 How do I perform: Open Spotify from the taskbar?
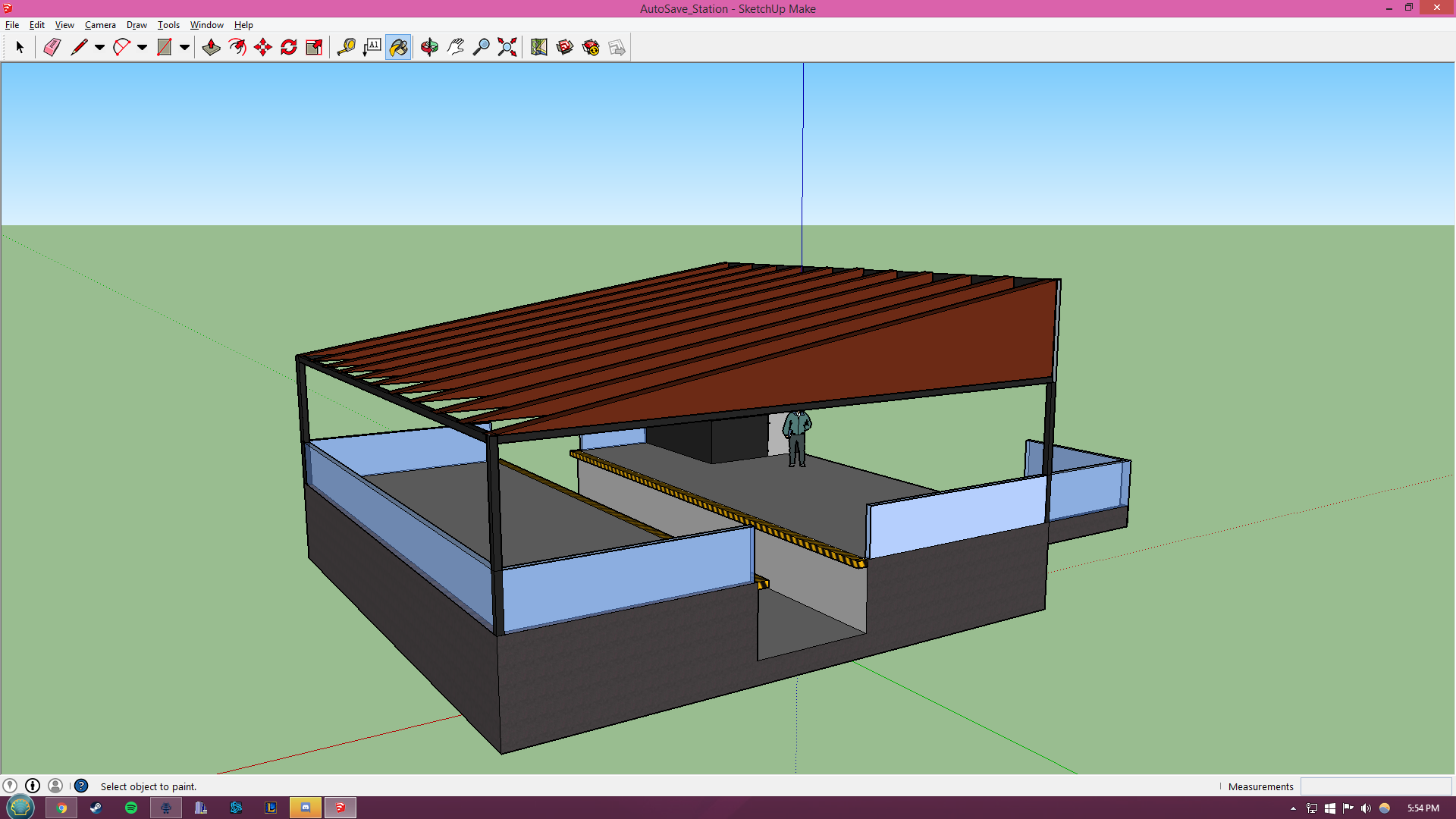pos(131,808)
